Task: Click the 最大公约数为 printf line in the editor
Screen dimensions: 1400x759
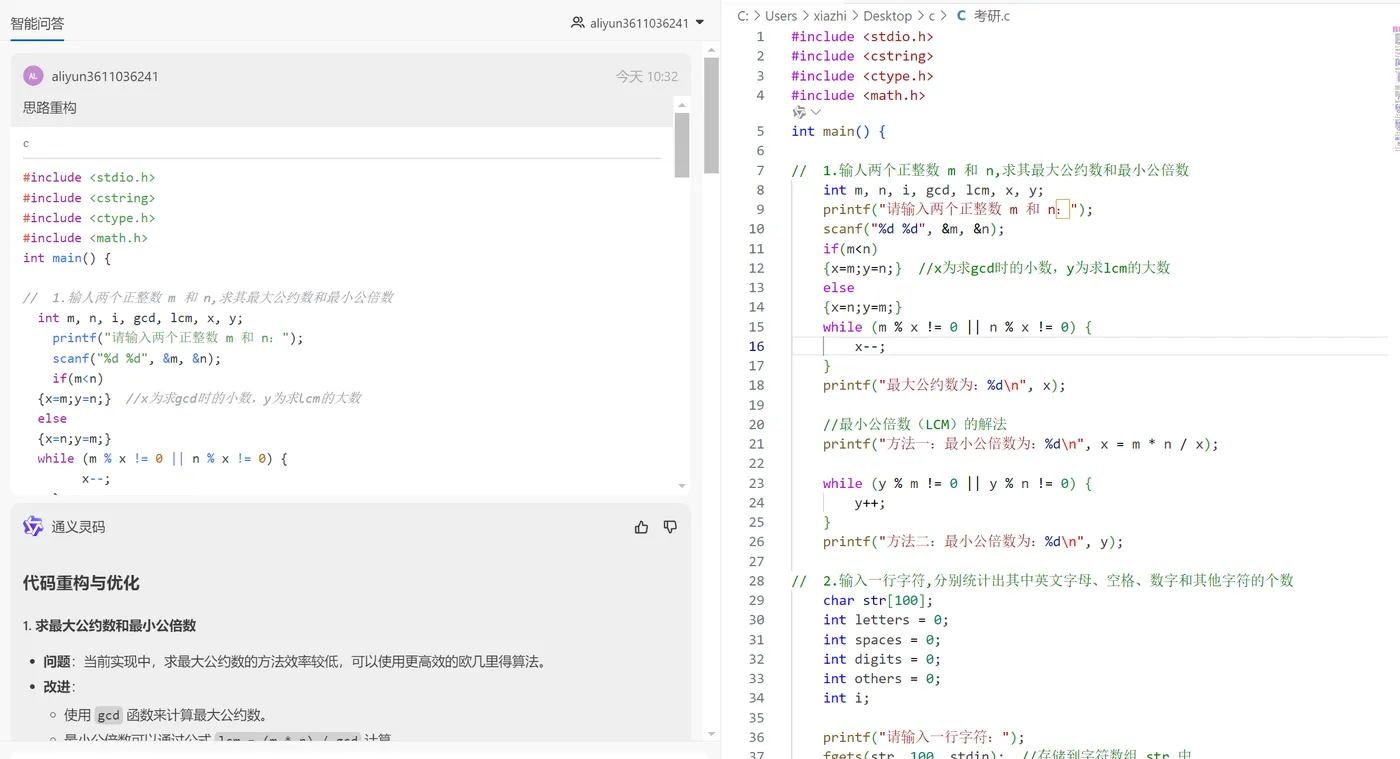Action: (944, 385)
